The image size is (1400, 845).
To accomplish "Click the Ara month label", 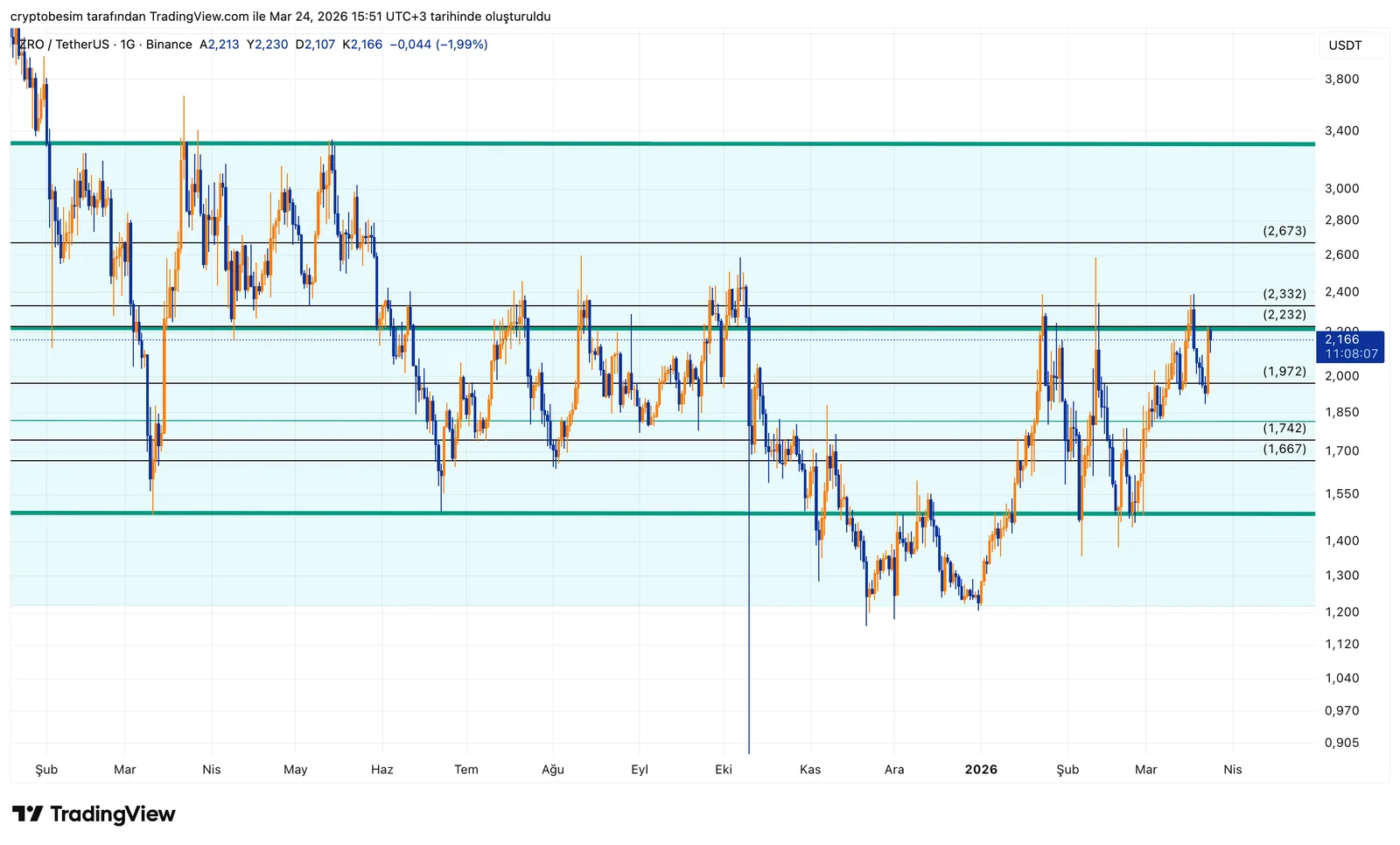I will 894,770.
